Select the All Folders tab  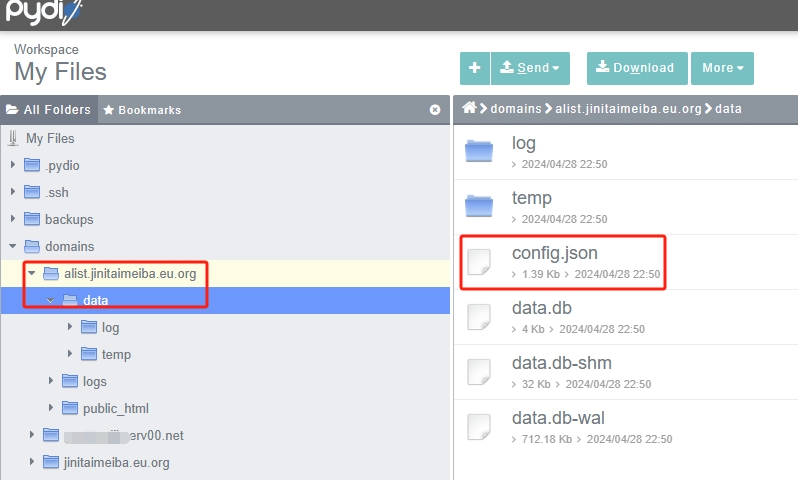point(49,110)
